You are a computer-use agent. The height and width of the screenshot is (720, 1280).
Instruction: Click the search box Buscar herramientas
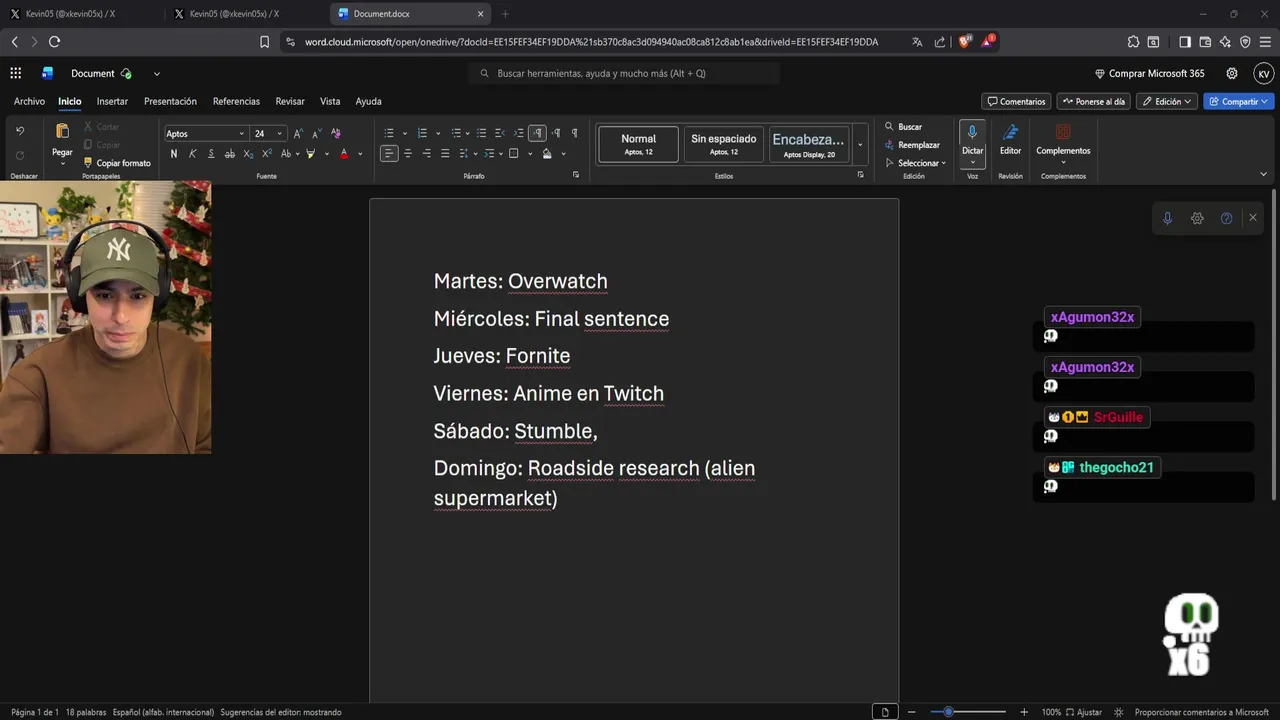[x=625, y=73]
